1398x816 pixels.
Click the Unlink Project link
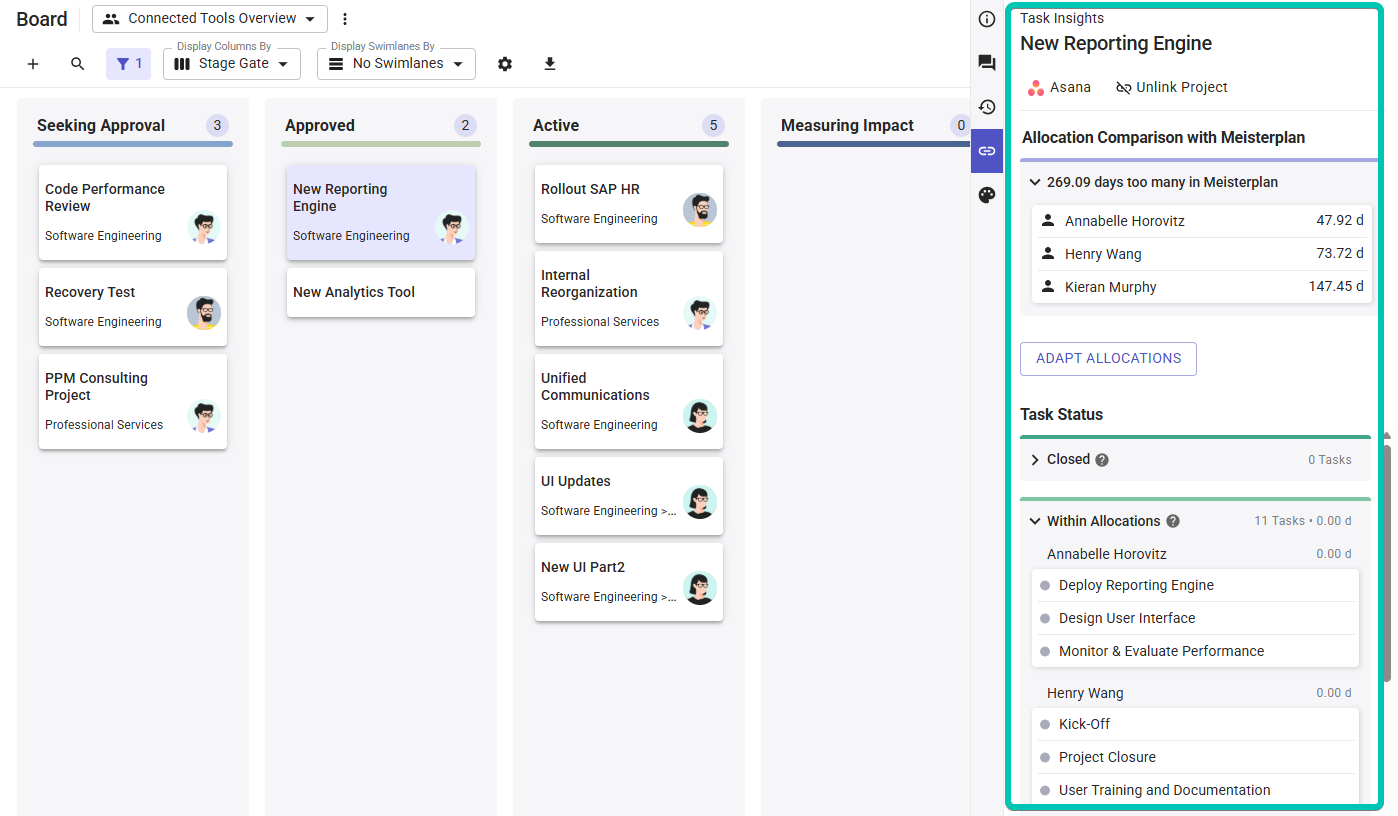tap(1171, 87)
